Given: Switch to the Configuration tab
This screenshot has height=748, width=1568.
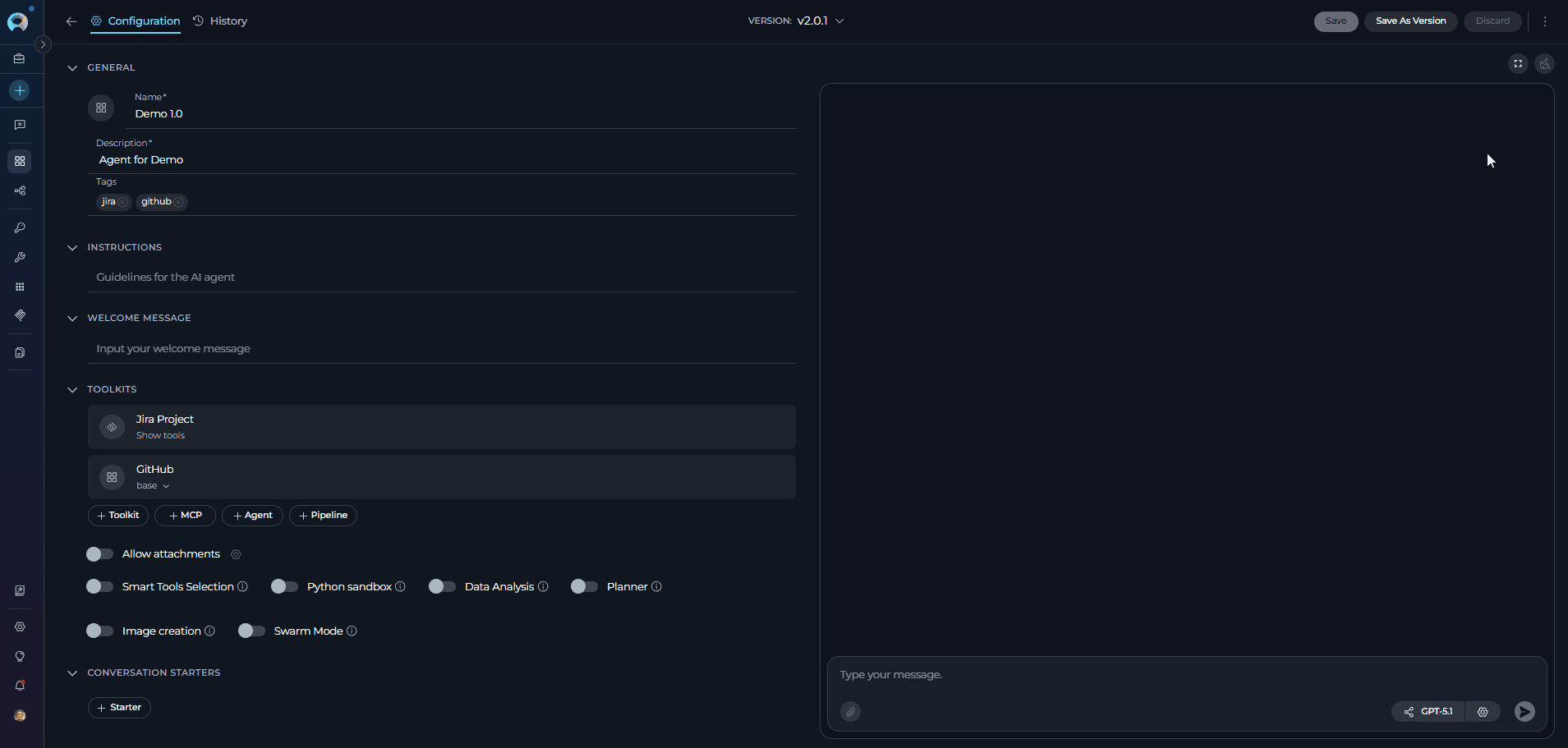Looking at the screenshot, I should coord(136,21).
